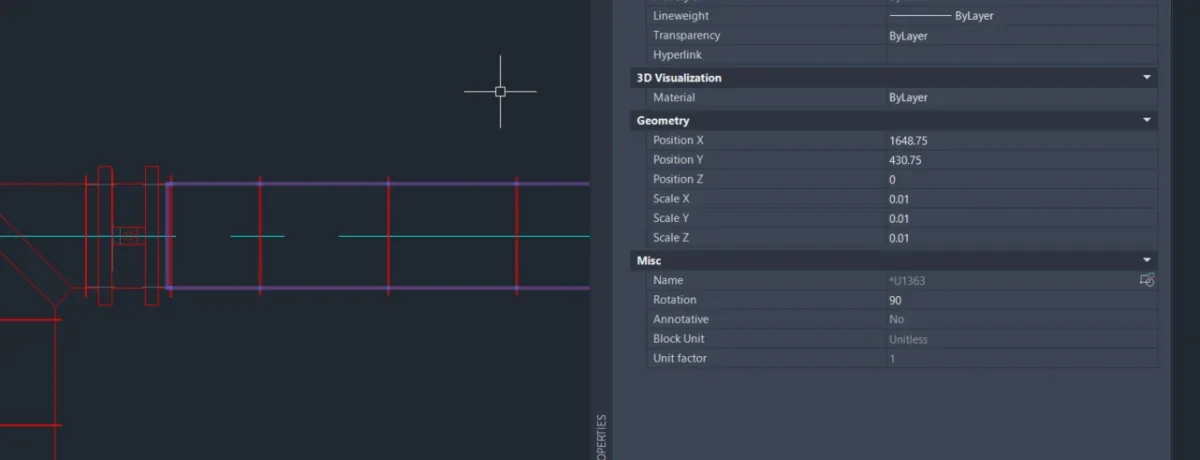This screenshot has width=1200, height=460.
Task: Collapse the 3D Visualization section
Action: (1147, 77)
